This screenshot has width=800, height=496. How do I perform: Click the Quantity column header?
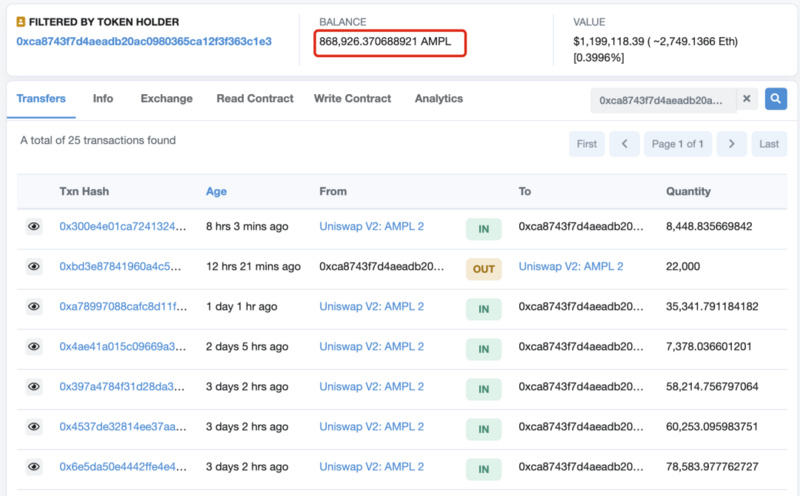click(x=688, y=191)
